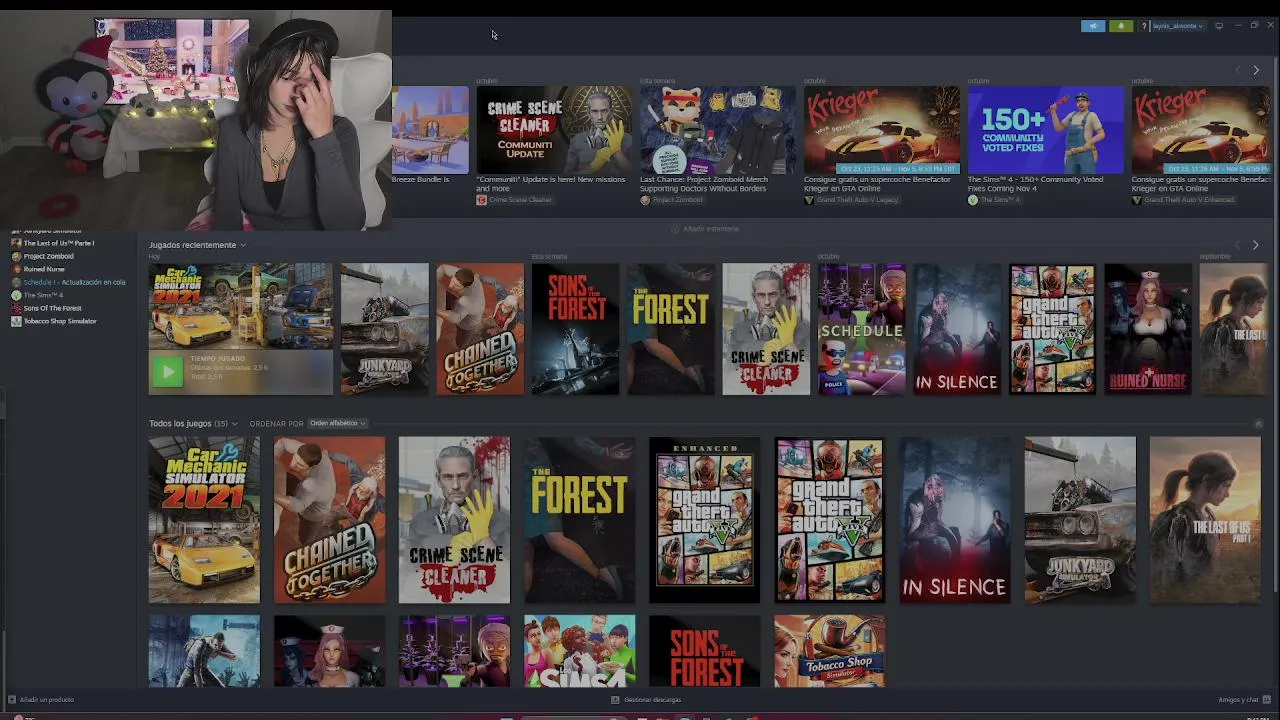The width and height of the screenshot is (1280, 720).
Task: Show previous news items in top shelf
Action: (x=1237, y=70)
